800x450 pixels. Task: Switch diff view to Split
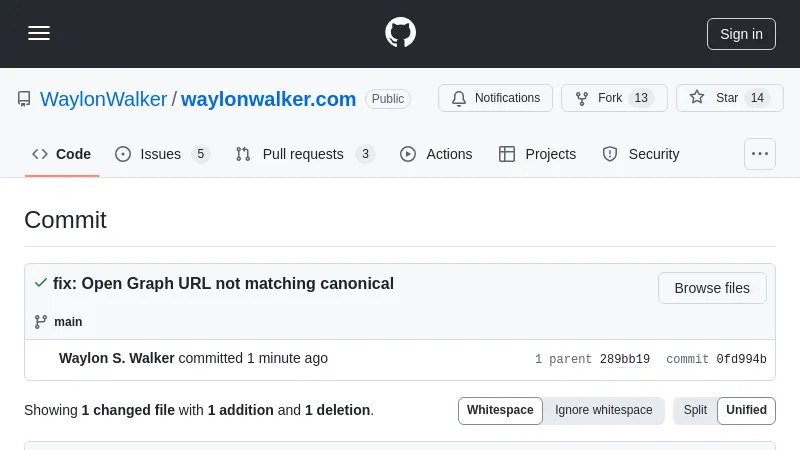pyautogui.click(x=695, y=410)
